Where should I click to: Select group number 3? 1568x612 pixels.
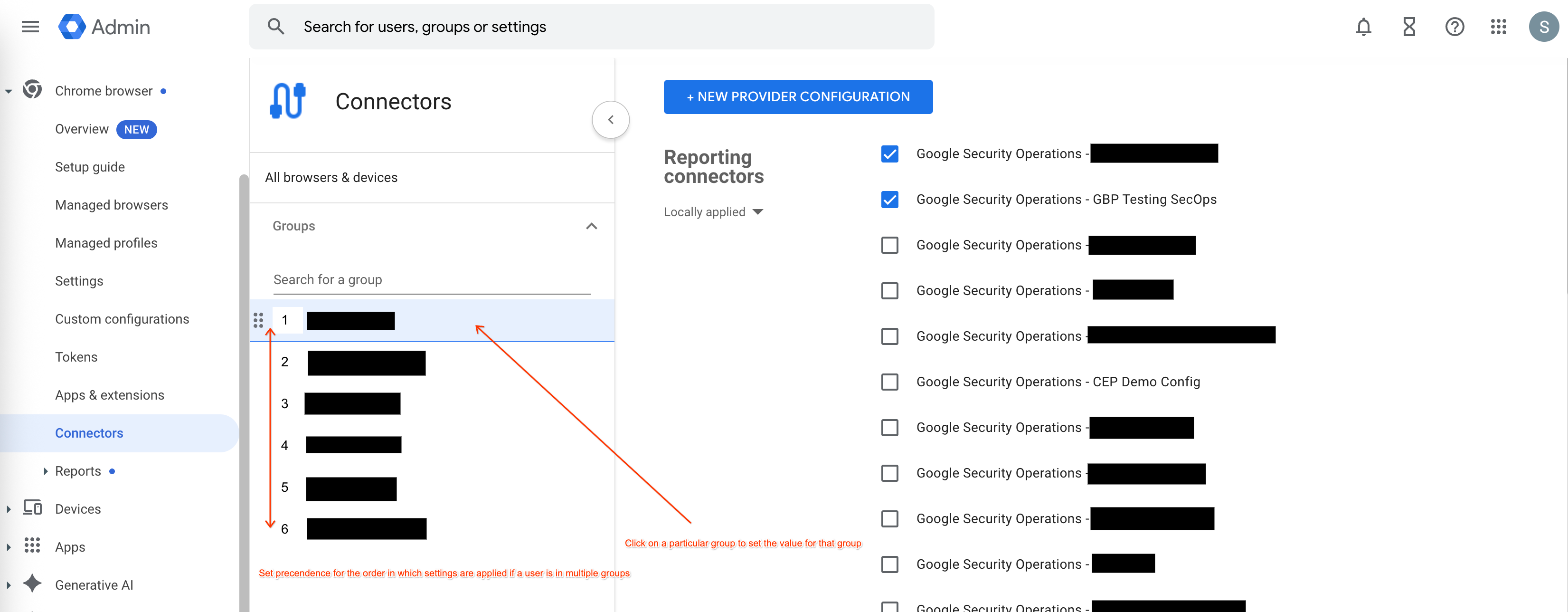pos(432,404)
